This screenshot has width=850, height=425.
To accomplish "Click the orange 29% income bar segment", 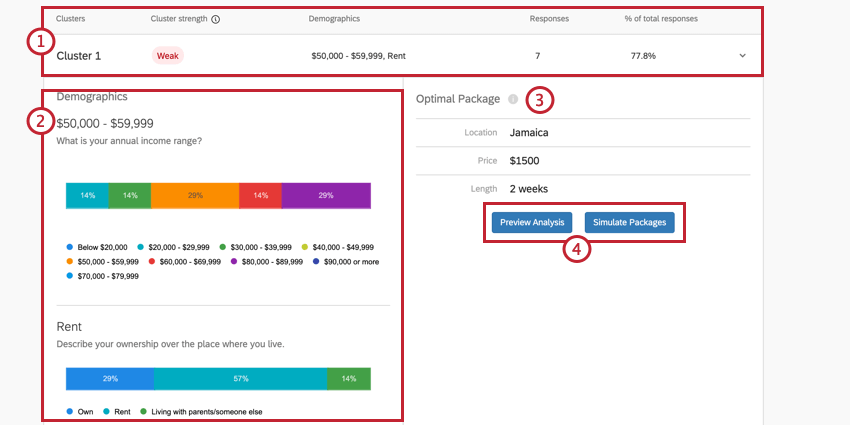I will [x=195, y=195].
